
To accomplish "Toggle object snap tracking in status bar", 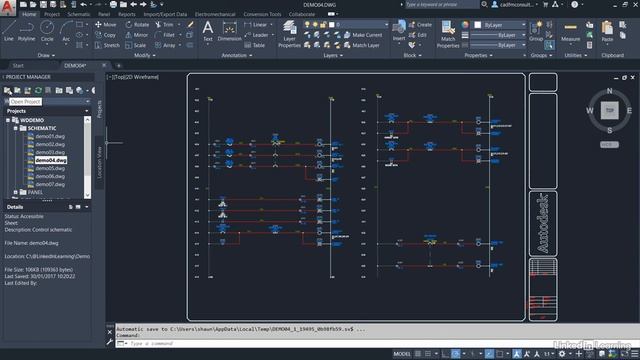I will tap(489, 354).
